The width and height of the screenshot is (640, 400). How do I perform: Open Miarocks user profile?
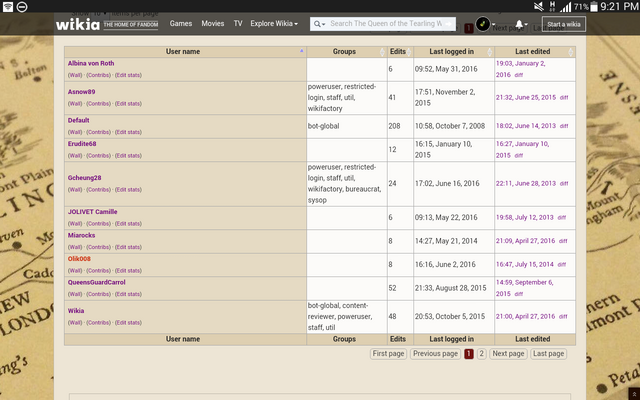(81, 236)
